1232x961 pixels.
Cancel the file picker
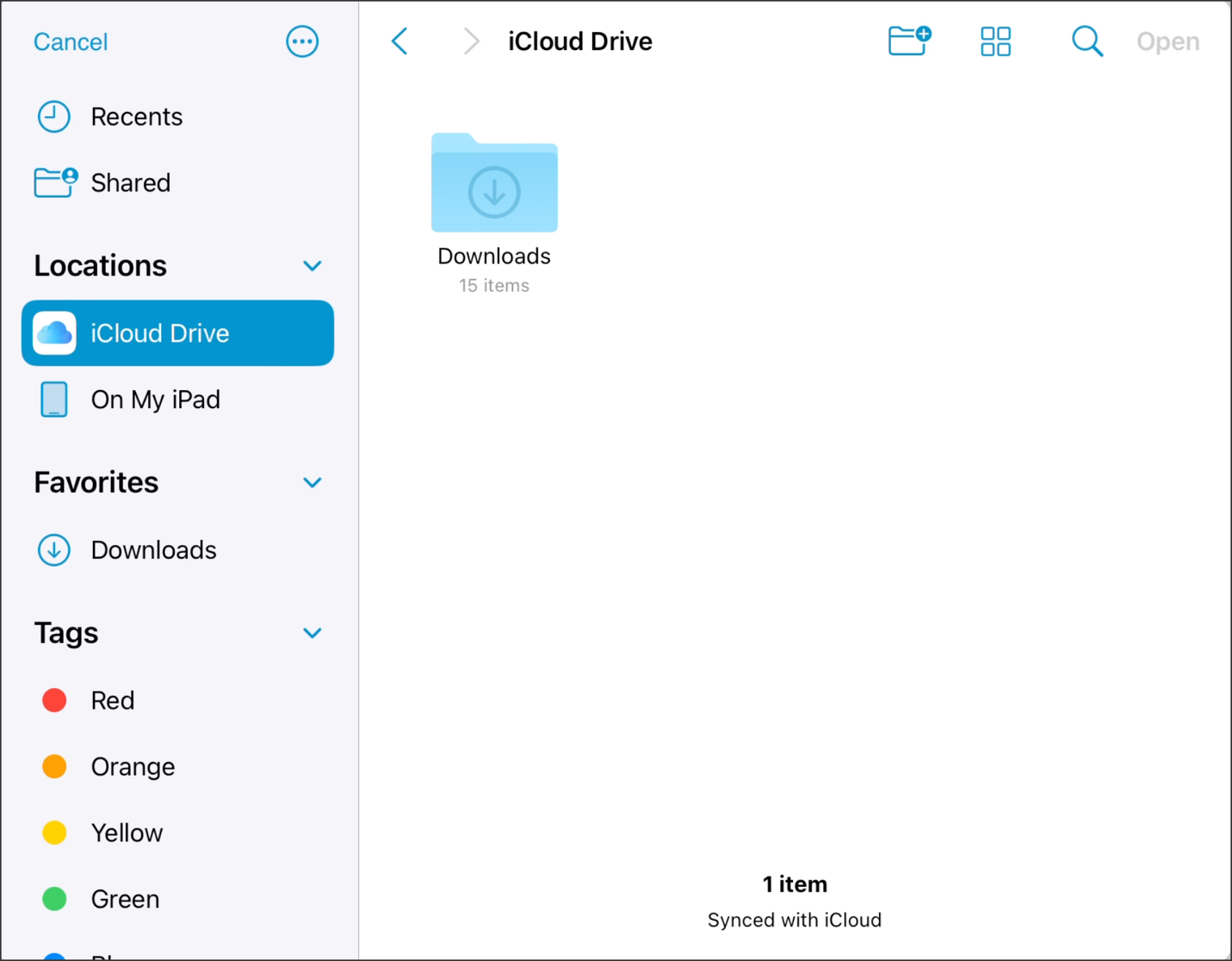tap(71, 41)
